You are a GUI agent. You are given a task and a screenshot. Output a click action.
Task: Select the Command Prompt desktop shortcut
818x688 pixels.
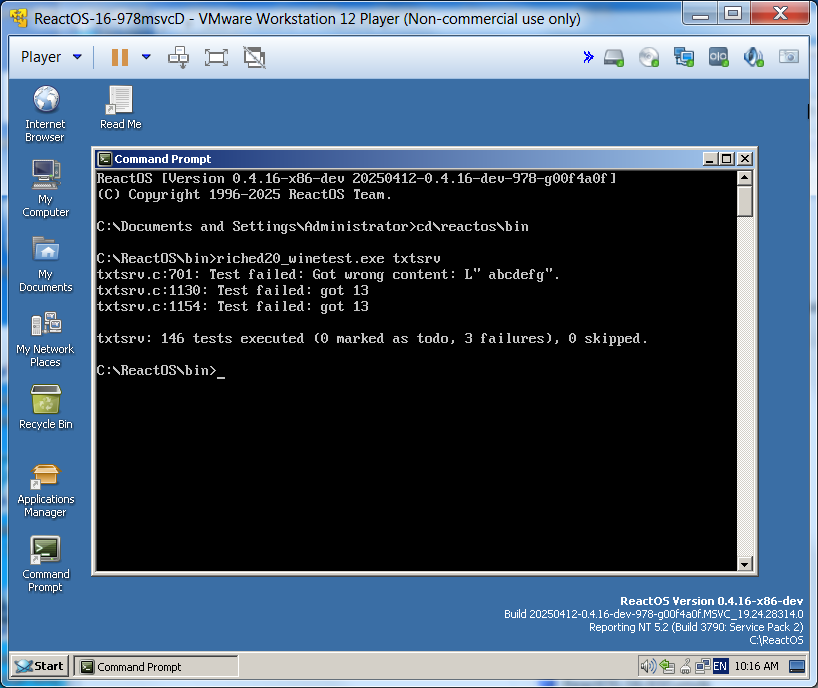pos(45,564)
